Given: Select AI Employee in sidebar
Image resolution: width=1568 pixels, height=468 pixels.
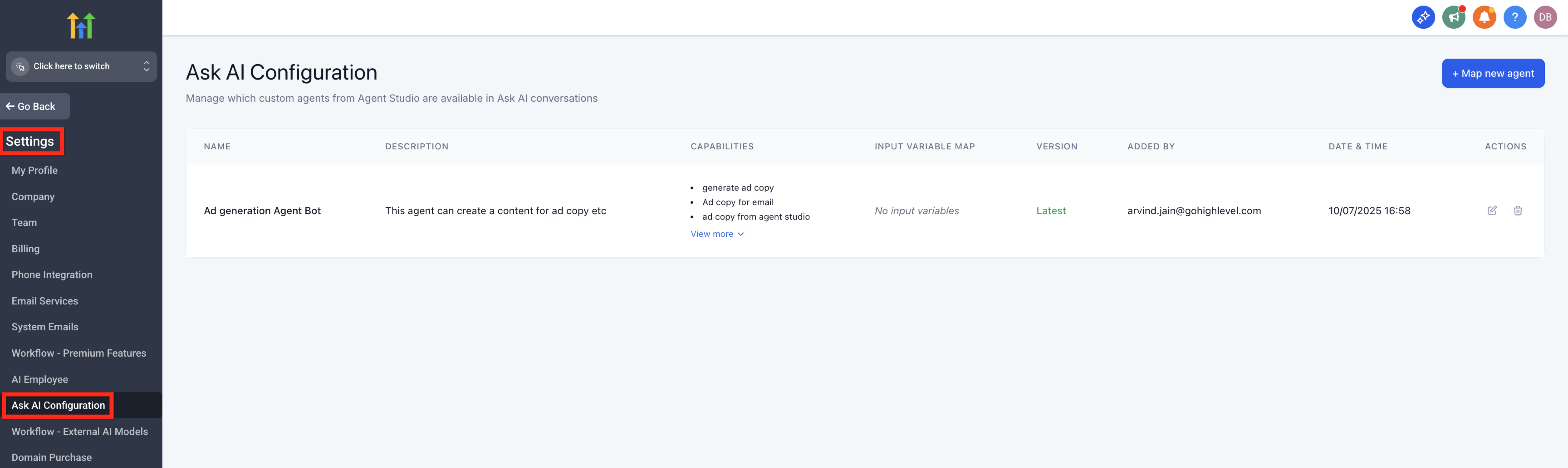Looking at the screenshot, I should (39, 379).
